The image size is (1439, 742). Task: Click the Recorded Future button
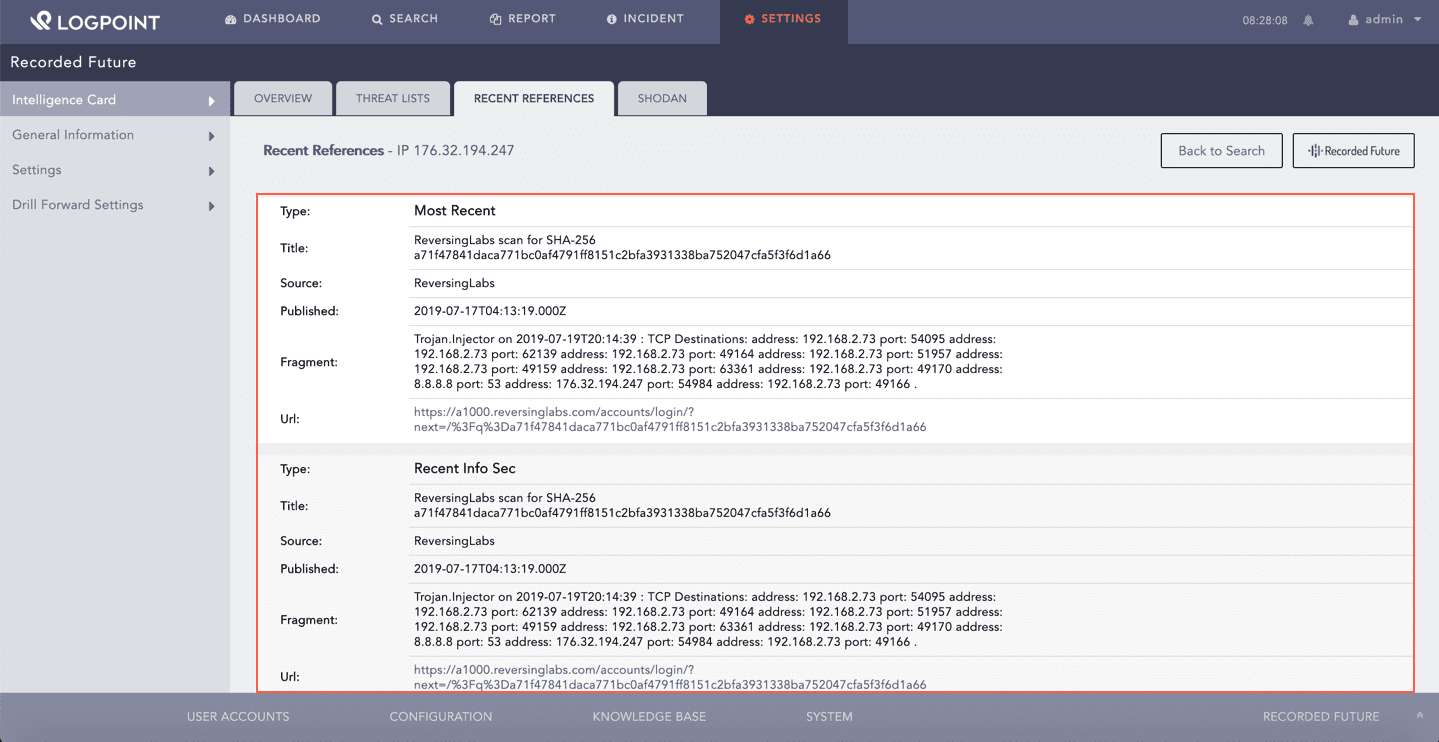(x=1353, y=151)
